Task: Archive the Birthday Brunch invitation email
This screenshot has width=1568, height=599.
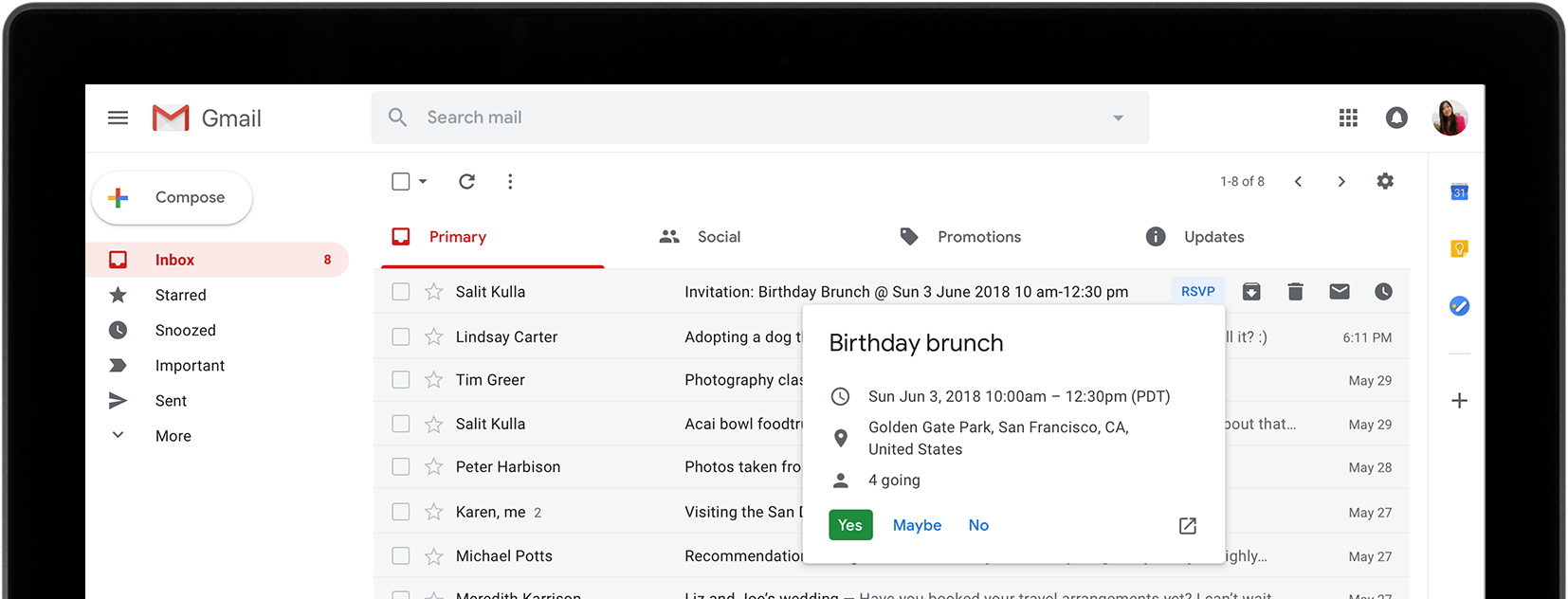Action: tap(1251, 292)
